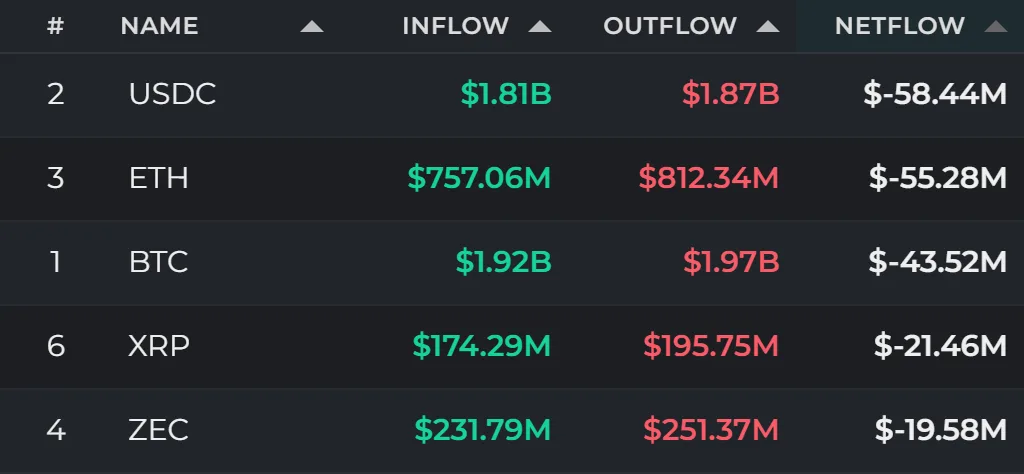Click rank number 4 in ZEC row
The width and height of the screenshot is (1024, 474).
56,430
